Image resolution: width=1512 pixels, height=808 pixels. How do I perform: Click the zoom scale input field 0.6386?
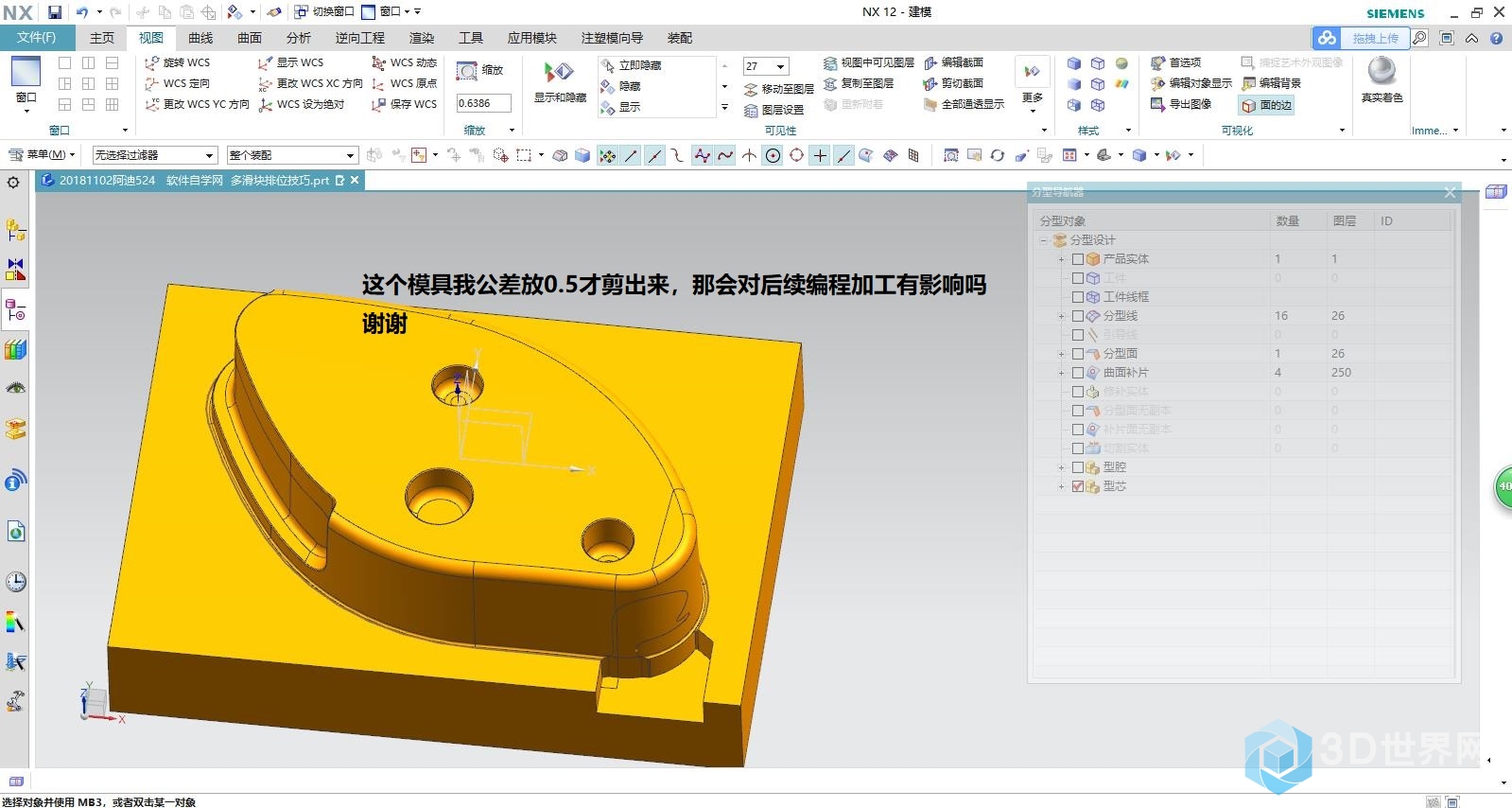[483, 103]
